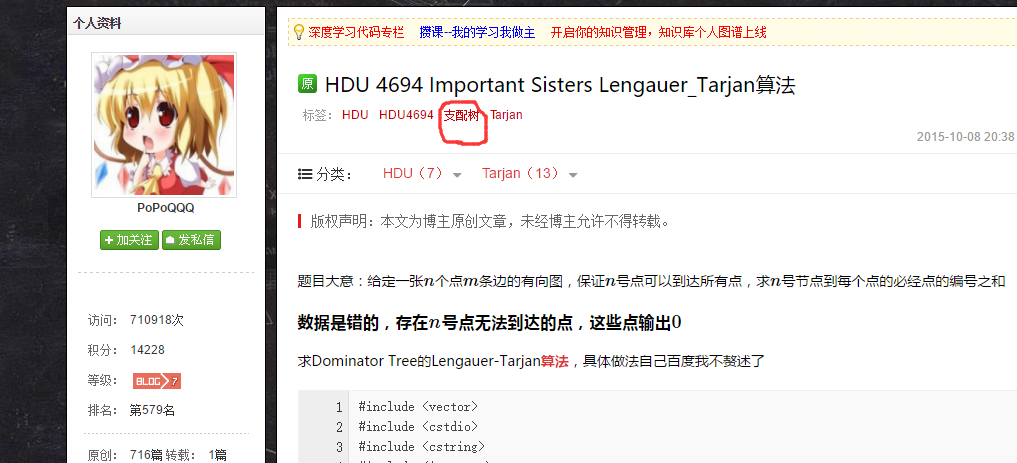The width and height of the screenshot is (1017, 463).
Task: Click the green 原 original badge icon
Action: click(307, 84)
